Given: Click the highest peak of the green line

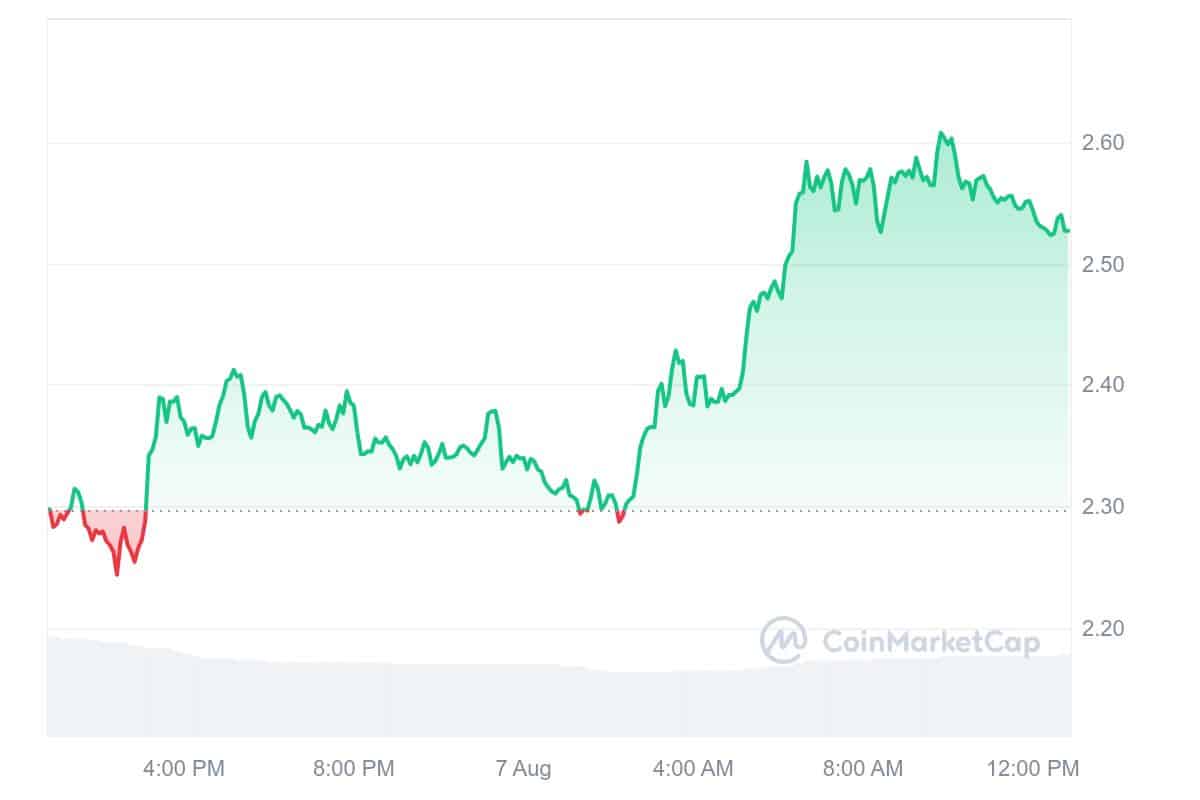Looking at the screenshot, I should [x=940, y=132].
